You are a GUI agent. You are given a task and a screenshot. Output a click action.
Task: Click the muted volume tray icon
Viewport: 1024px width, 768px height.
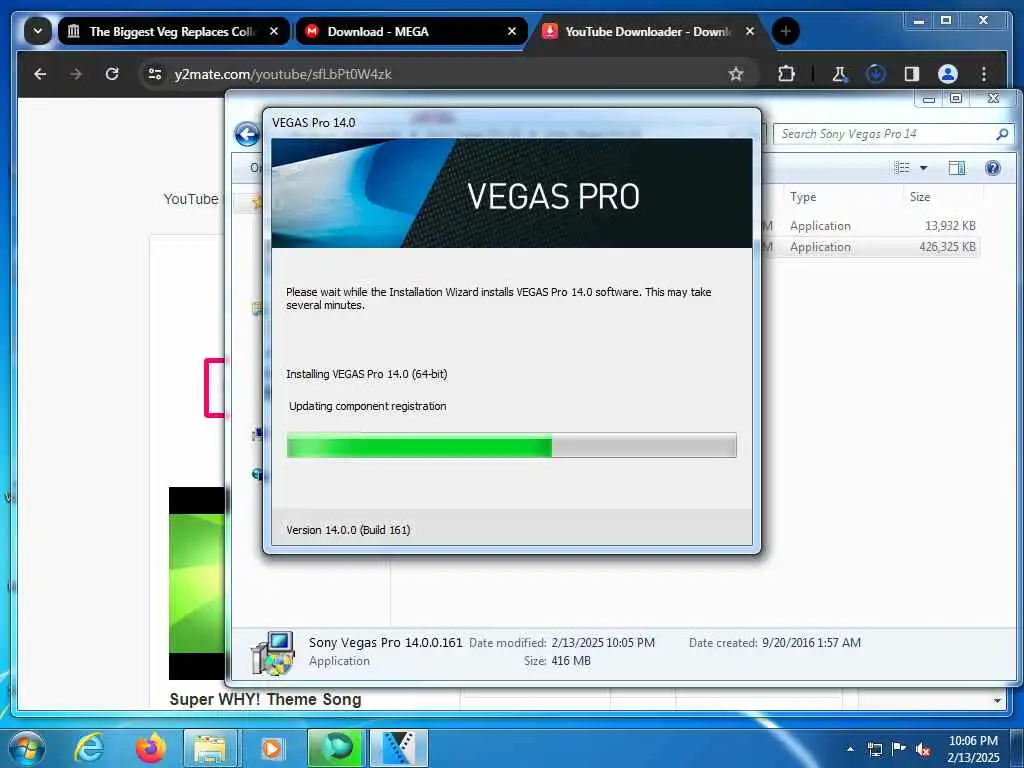click(x=923, y=749)
